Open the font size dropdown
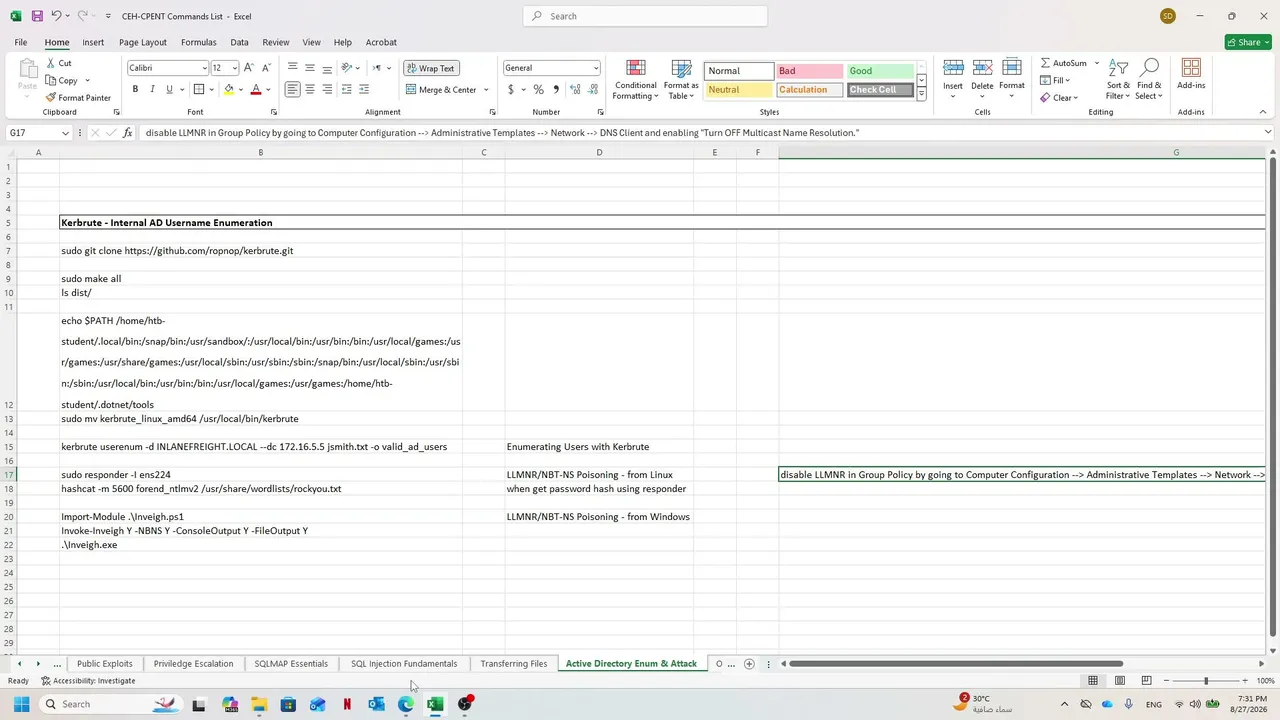This screenshot has height=720, width=1280. point(235,68)
